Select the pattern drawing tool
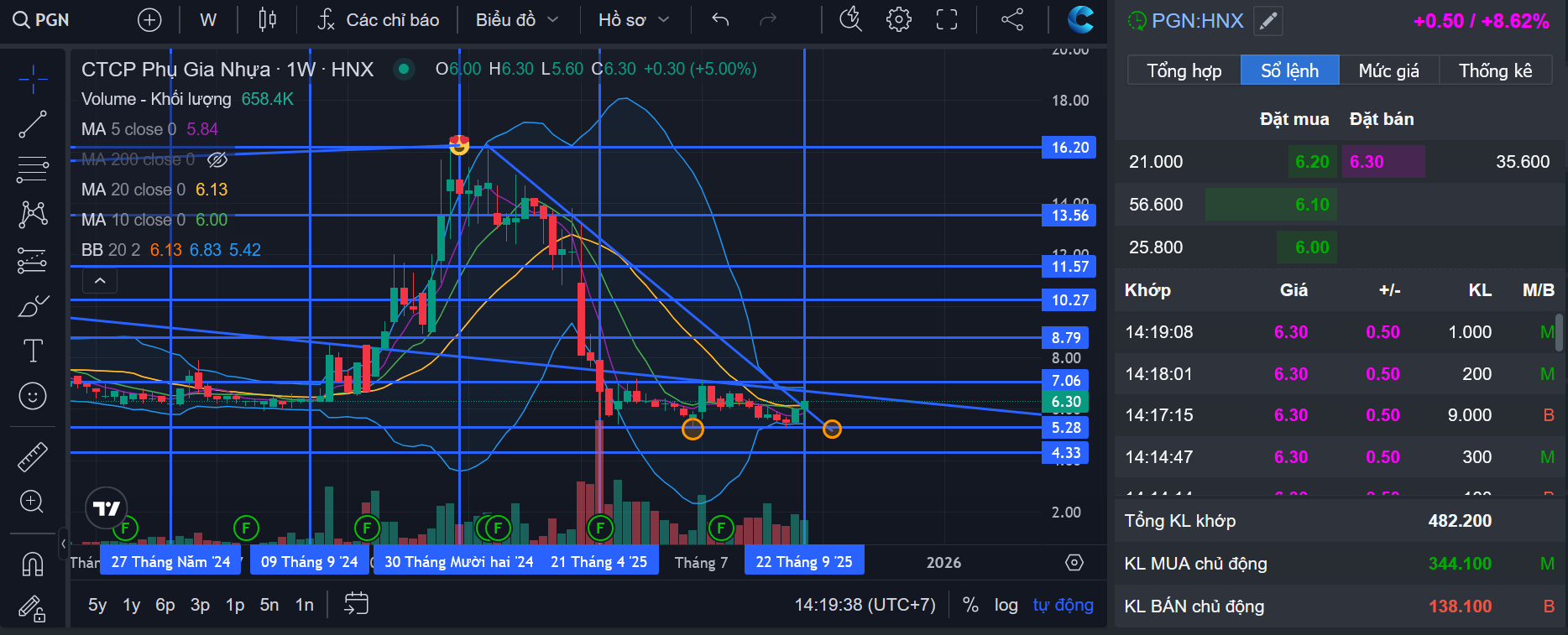The image size is (1568, 635). click(33, 215)
